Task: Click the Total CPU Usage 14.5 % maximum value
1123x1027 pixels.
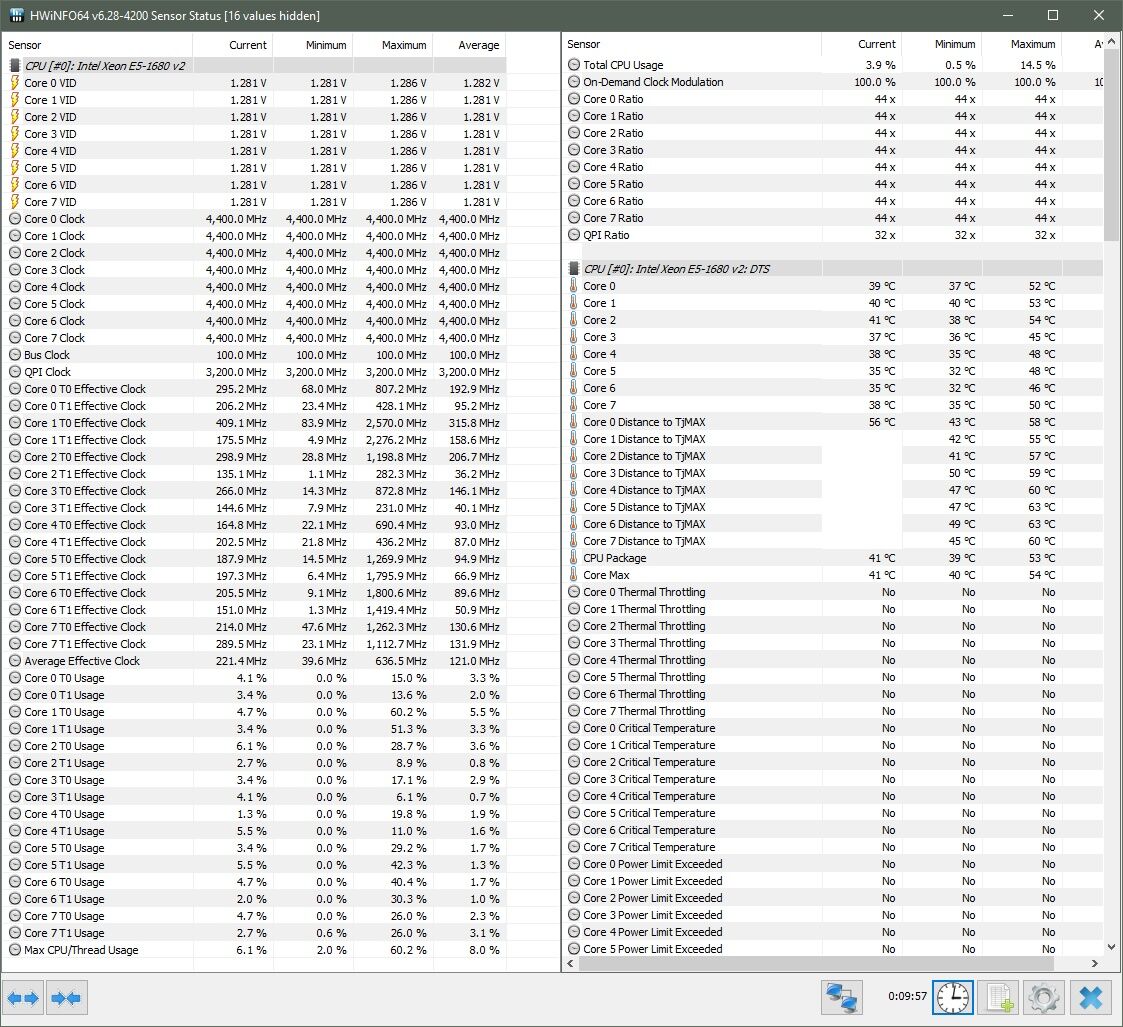Action: pyautogui.click(x=1038, y=64)
